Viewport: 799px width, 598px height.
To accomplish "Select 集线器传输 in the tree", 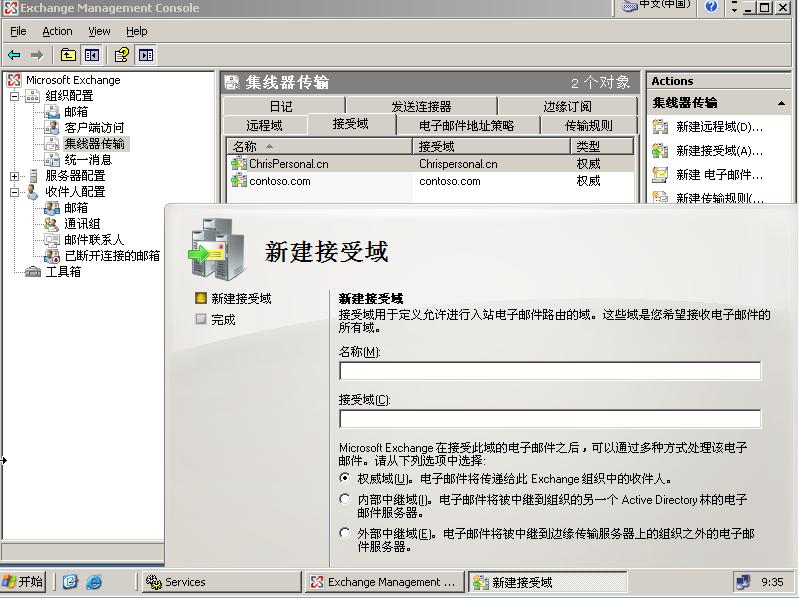I will (x=94, y=144).
